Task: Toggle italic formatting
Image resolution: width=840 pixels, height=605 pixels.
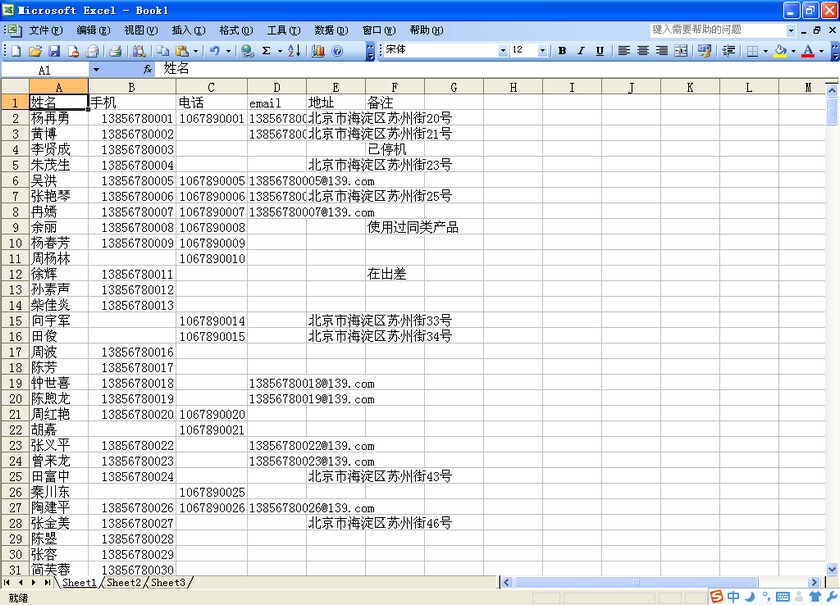Action: [581, 50]
